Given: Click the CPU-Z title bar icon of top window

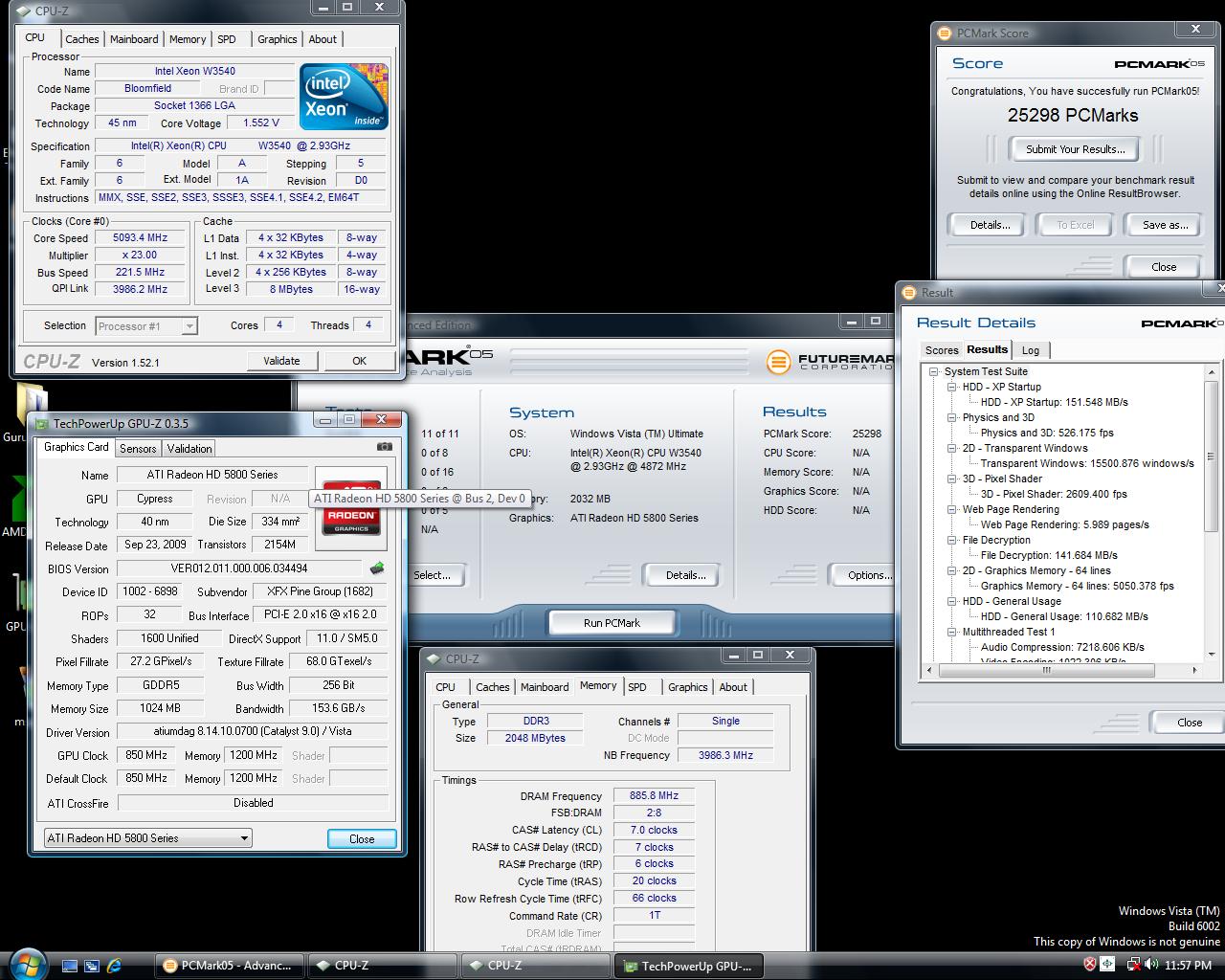Looking at the screenshot, I should (x=24, y=11).
